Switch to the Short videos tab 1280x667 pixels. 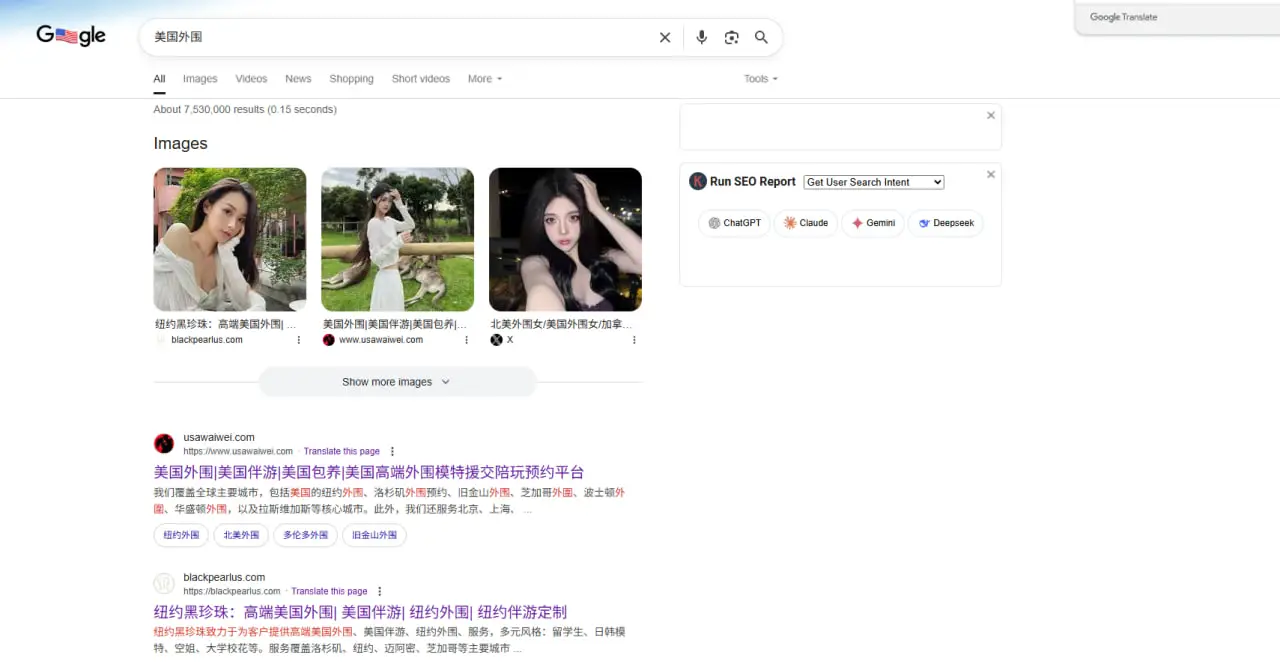click(x=421, y=79)
